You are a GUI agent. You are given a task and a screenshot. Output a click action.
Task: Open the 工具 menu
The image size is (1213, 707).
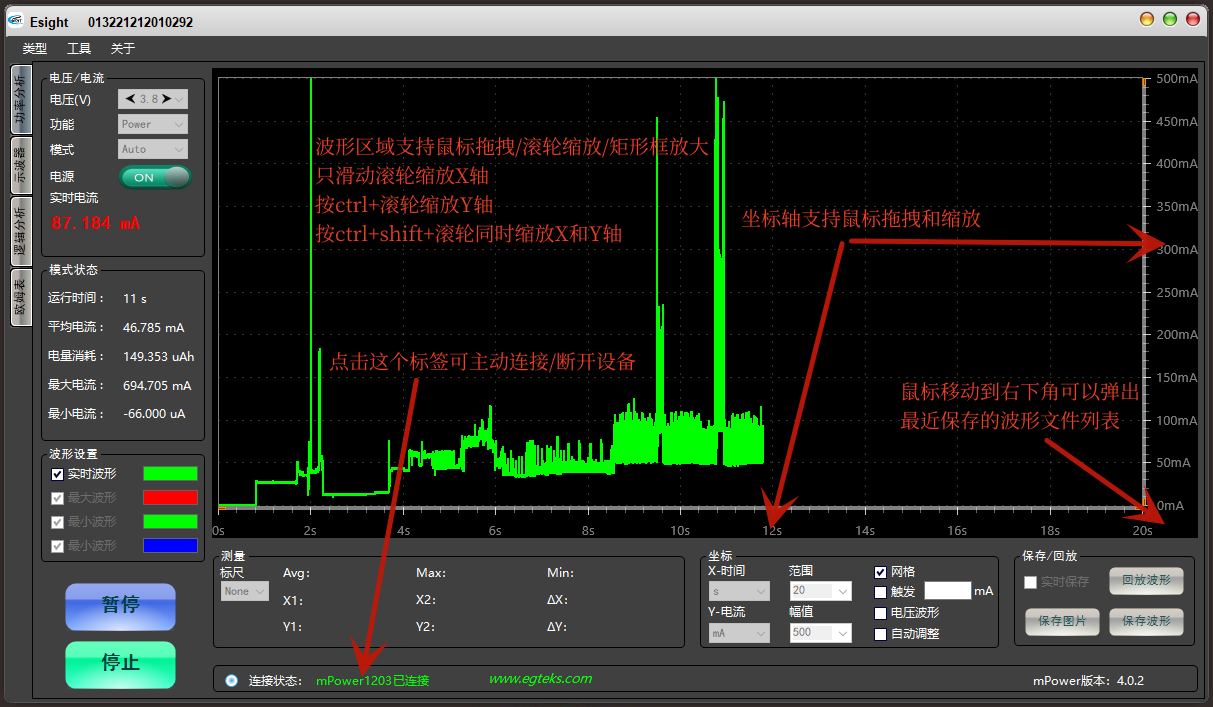click(79, 48)
